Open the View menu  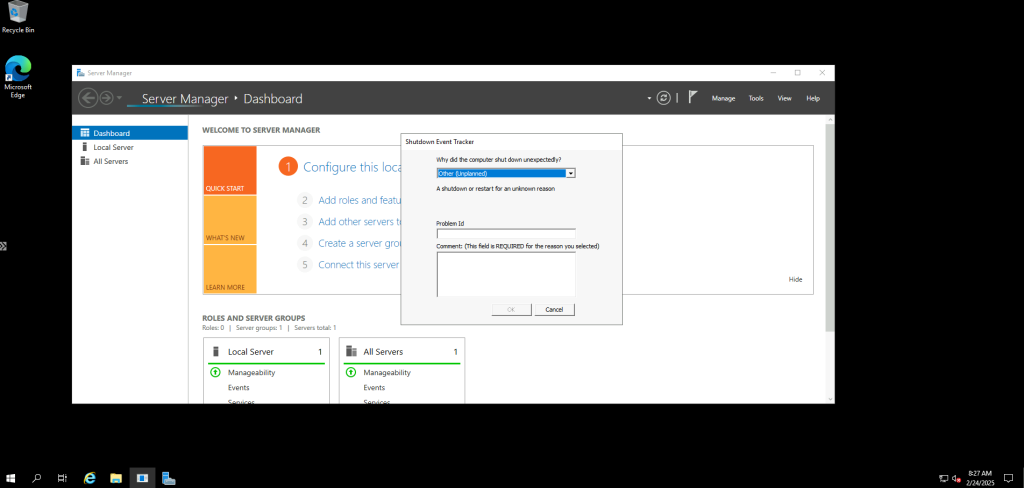784,99
